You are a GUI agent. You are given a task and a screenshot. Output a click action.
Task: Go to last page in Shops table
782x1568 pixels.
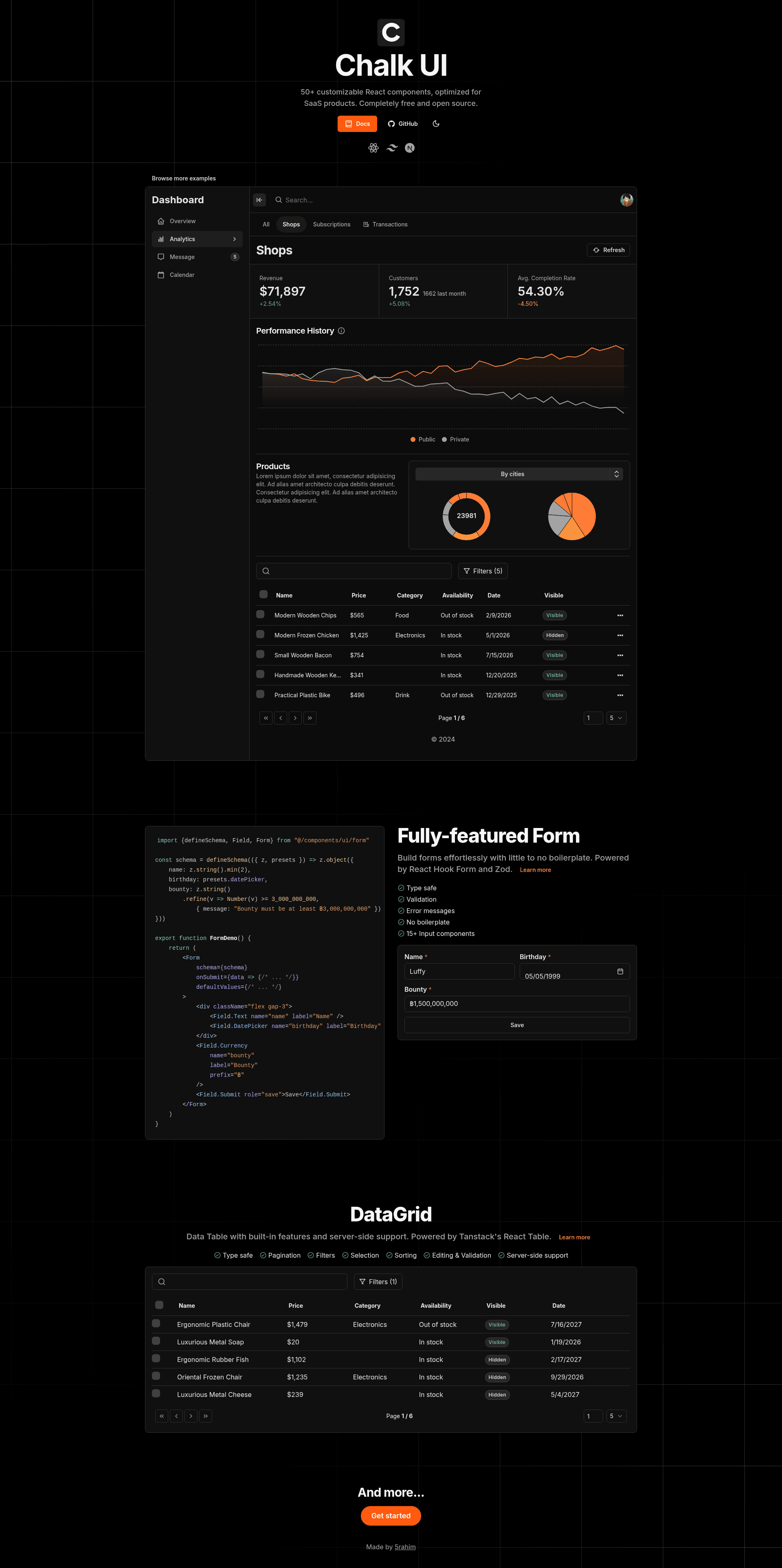click(x=310, y=718)
